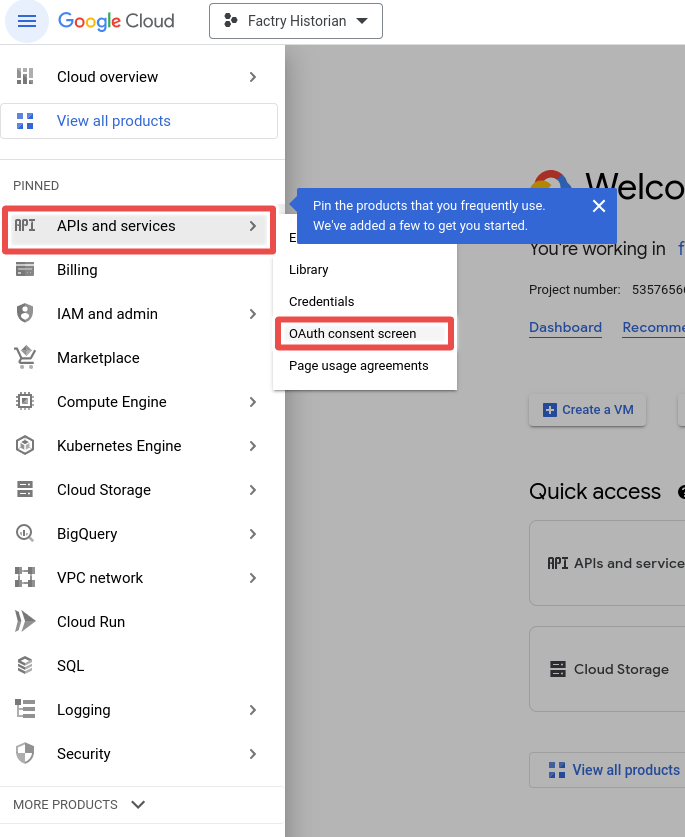
Task: Close the pin products tooltip
Action: pyautogui.click(x=599, y=206)
